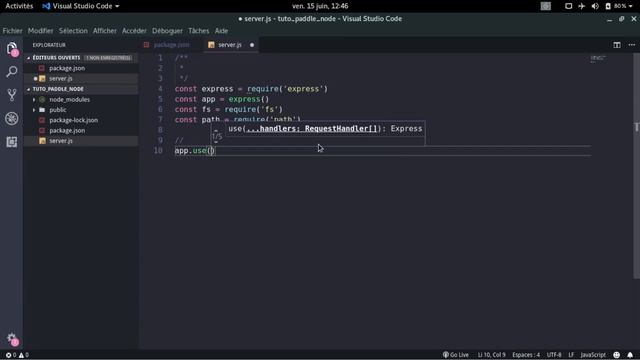Open the Aide menu
Screen dimensions: 640x360
click(221, 31)
